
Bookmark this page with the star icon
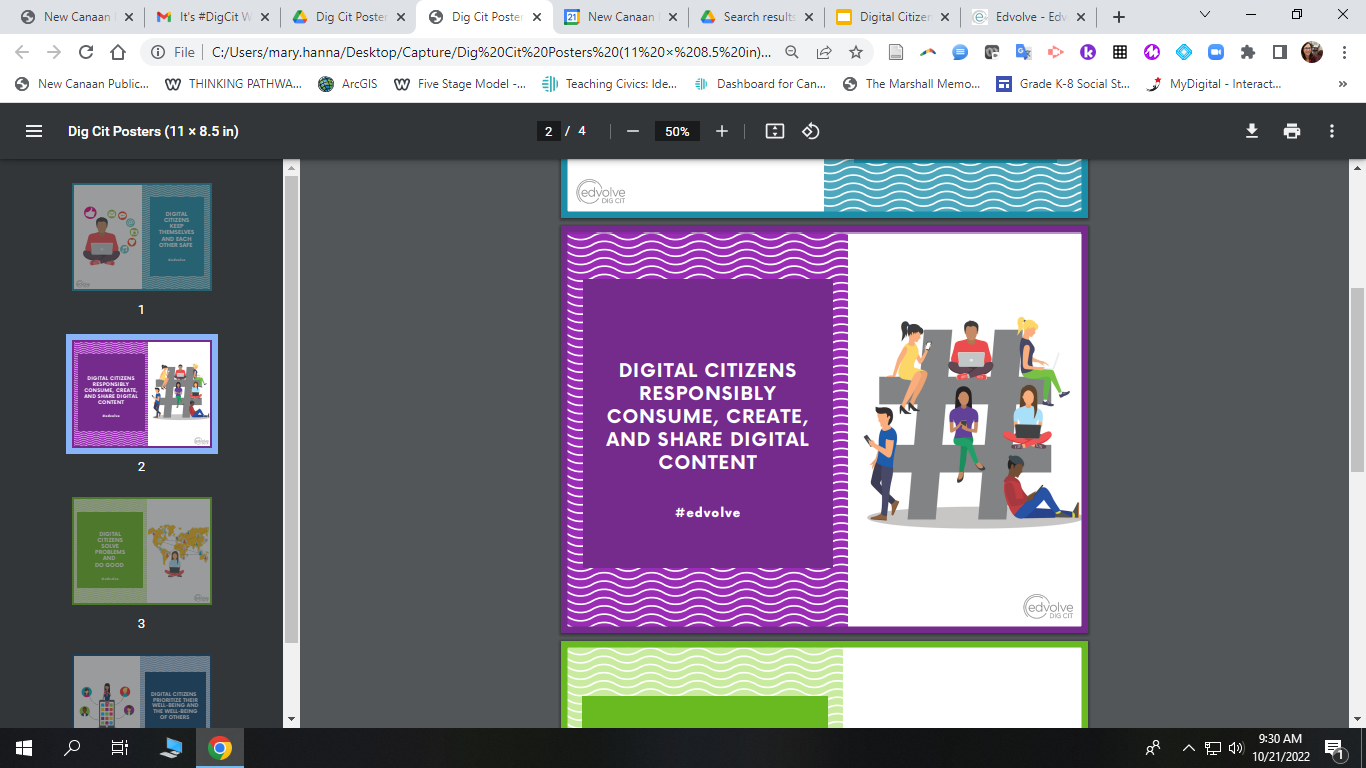(x=856, y=52)
